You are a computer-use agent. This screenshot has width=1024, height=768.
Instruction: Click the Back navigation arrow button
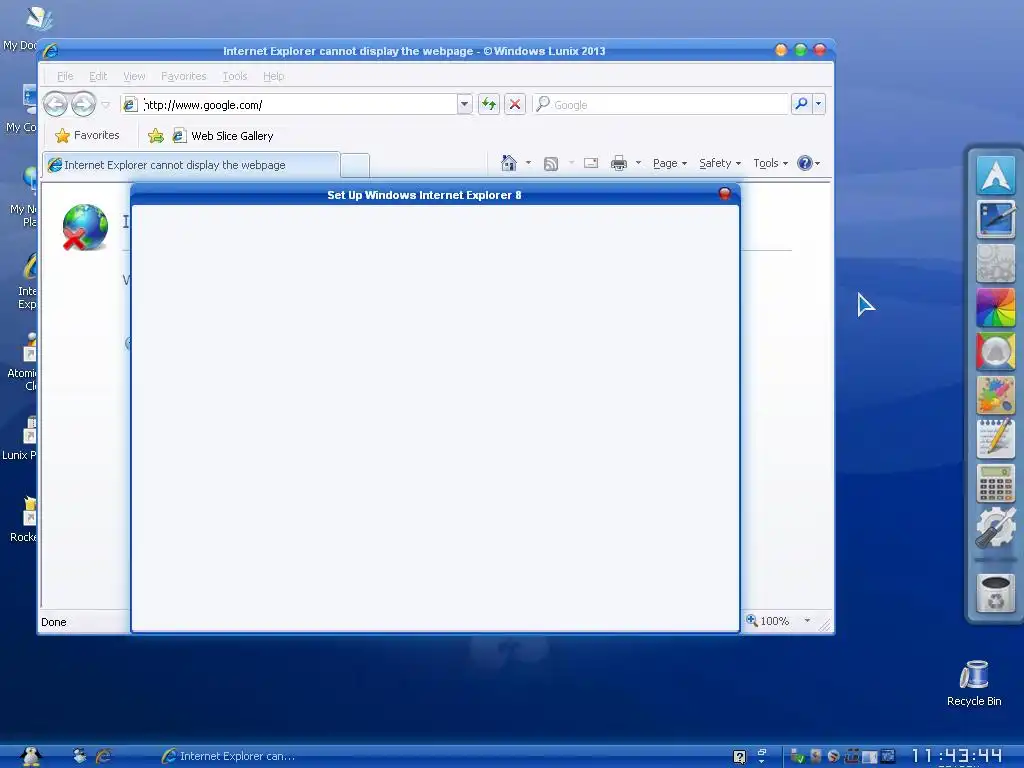tap(56, 104)
